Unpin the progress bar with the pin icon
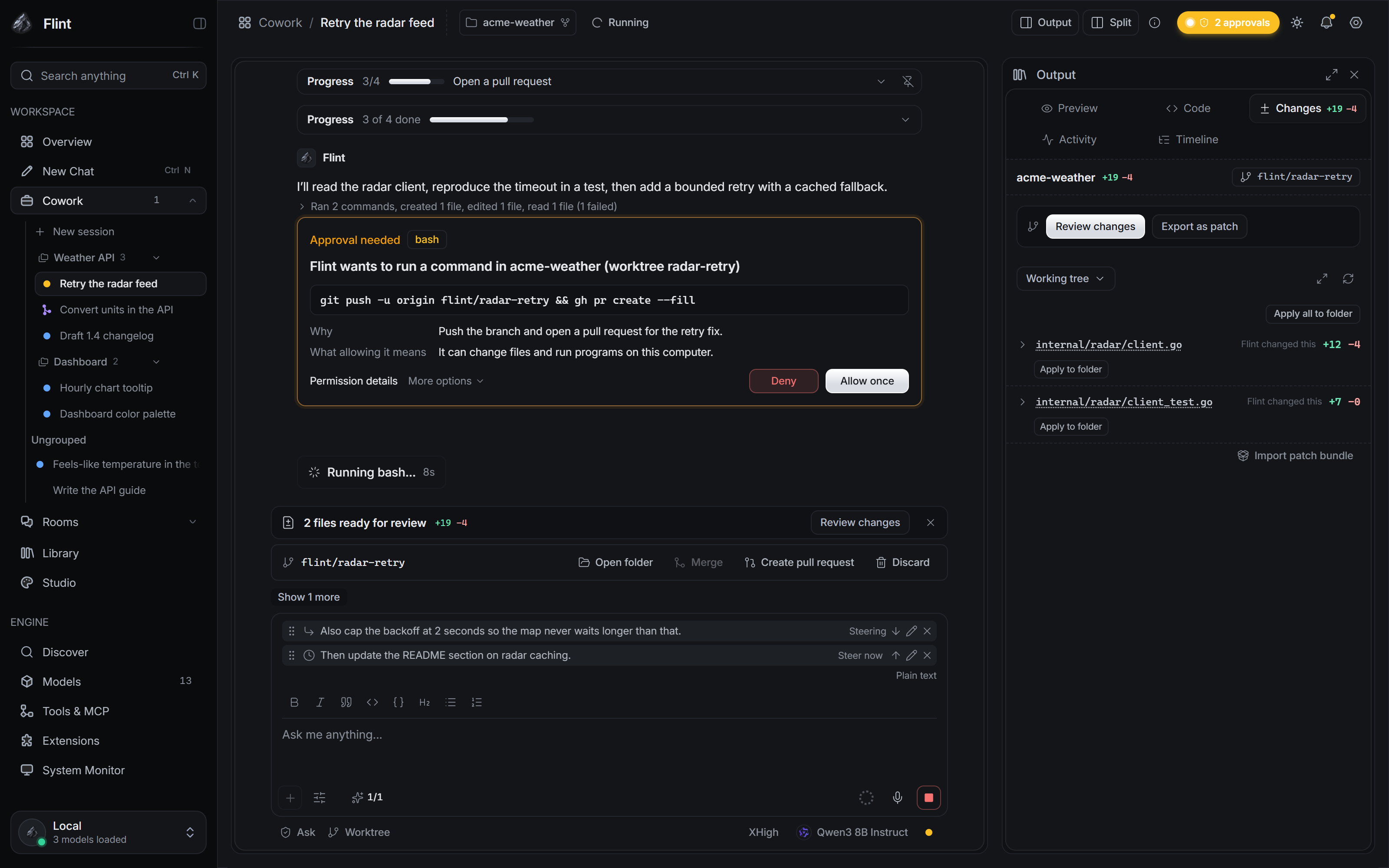Image resolution: width=1389 pixels, height=868 pixels. pyautogui.click(x=908, y=82)
